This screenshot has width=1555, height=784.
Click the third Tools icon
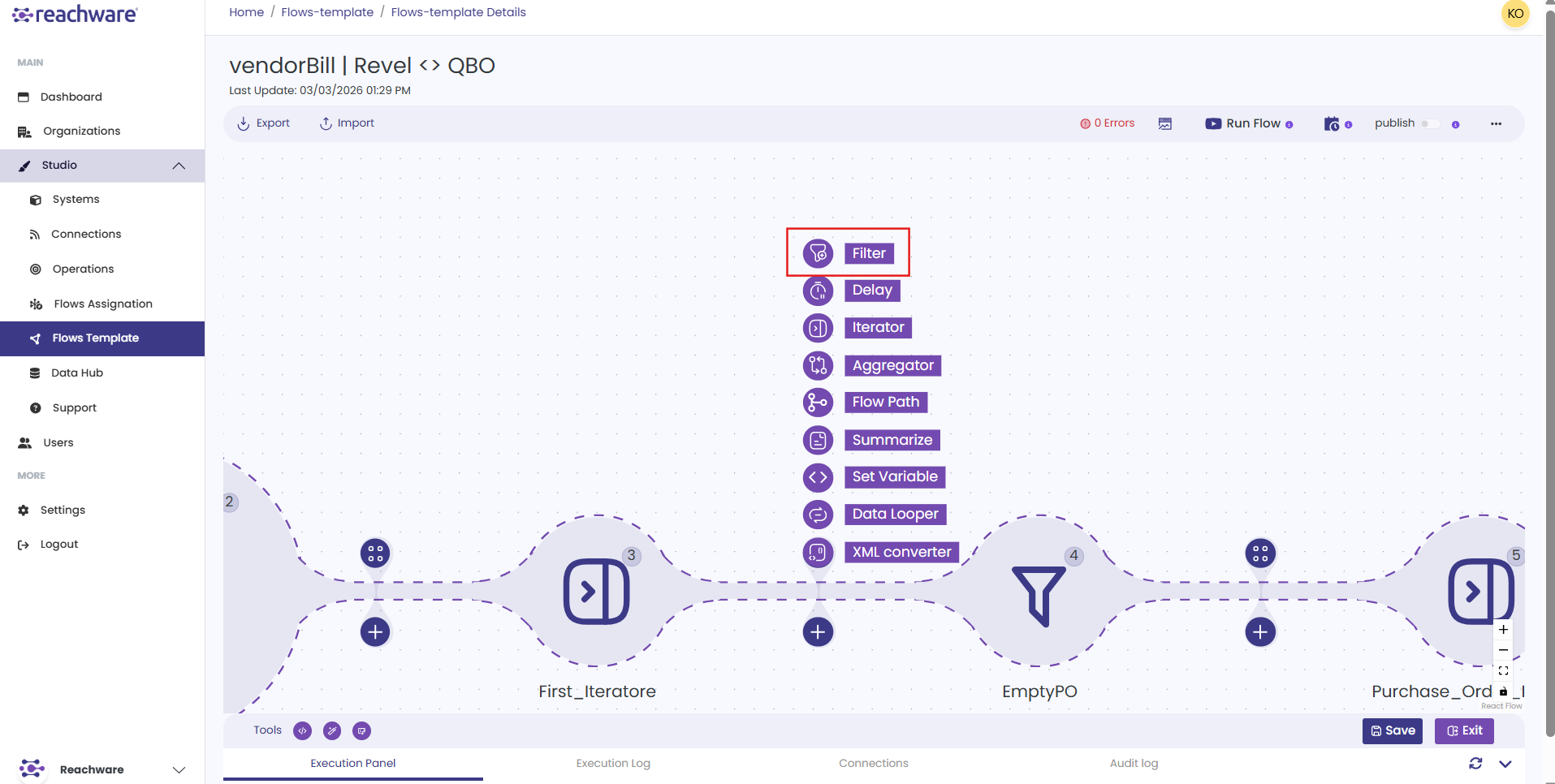[x=362, y=730]
